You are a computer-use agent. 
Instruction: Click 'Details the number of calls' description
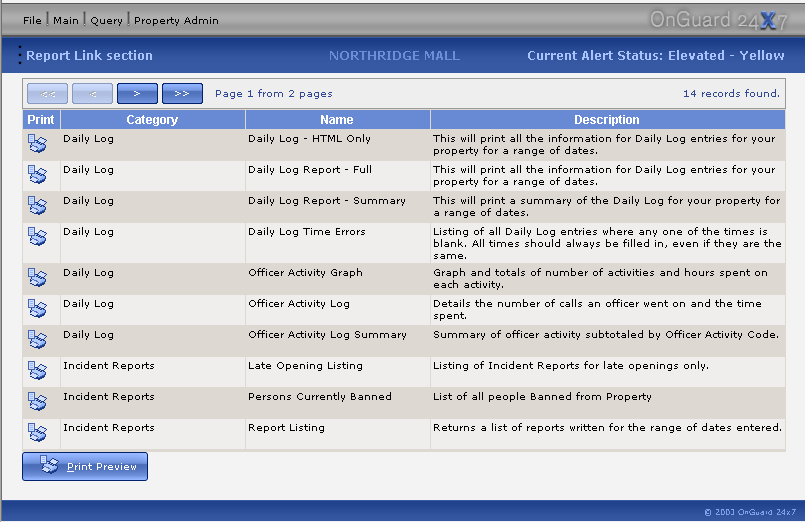pyautogui.click(x=597, y=310)
